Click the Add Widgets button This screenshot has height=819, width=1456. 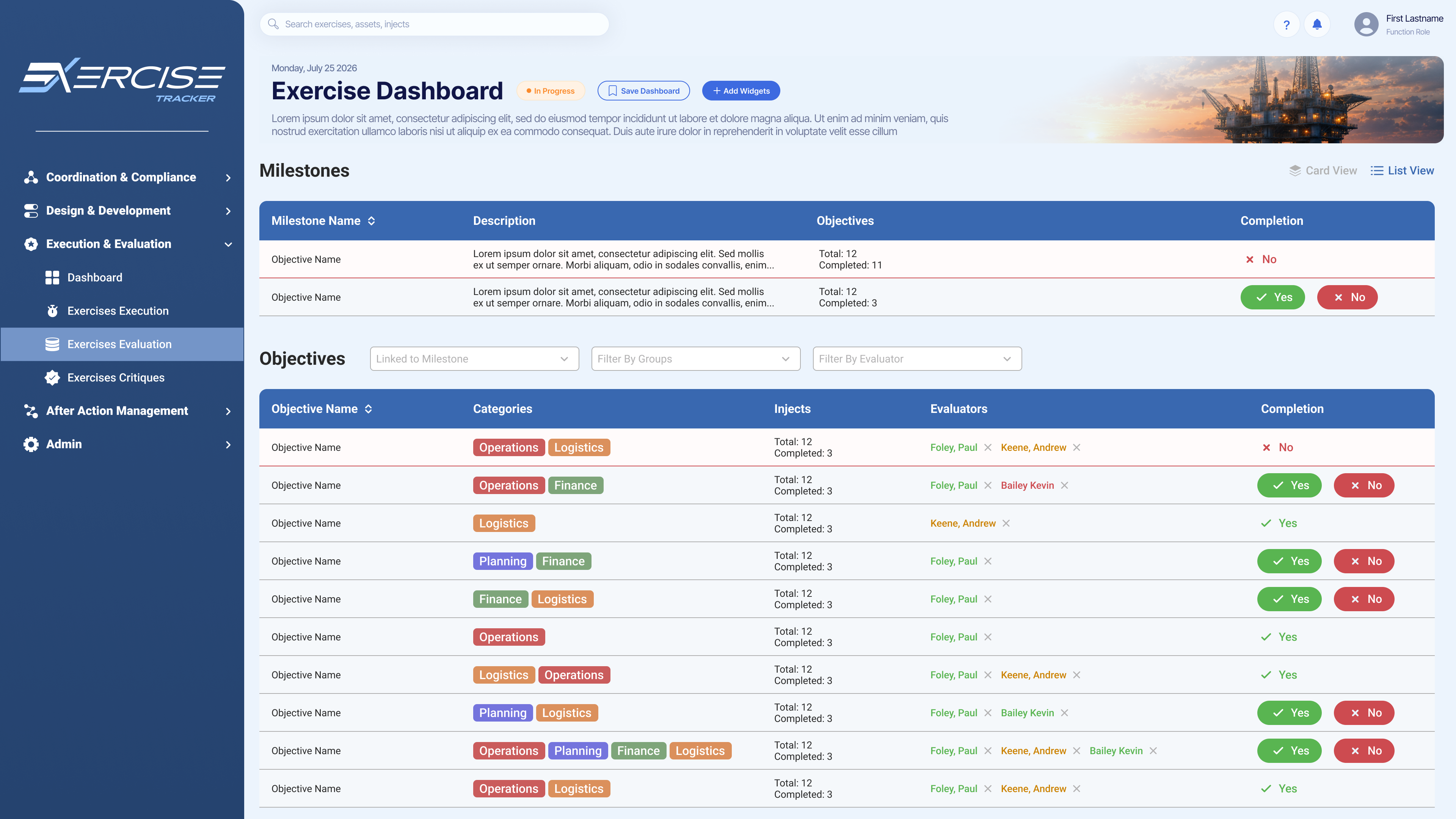(741, 91)
